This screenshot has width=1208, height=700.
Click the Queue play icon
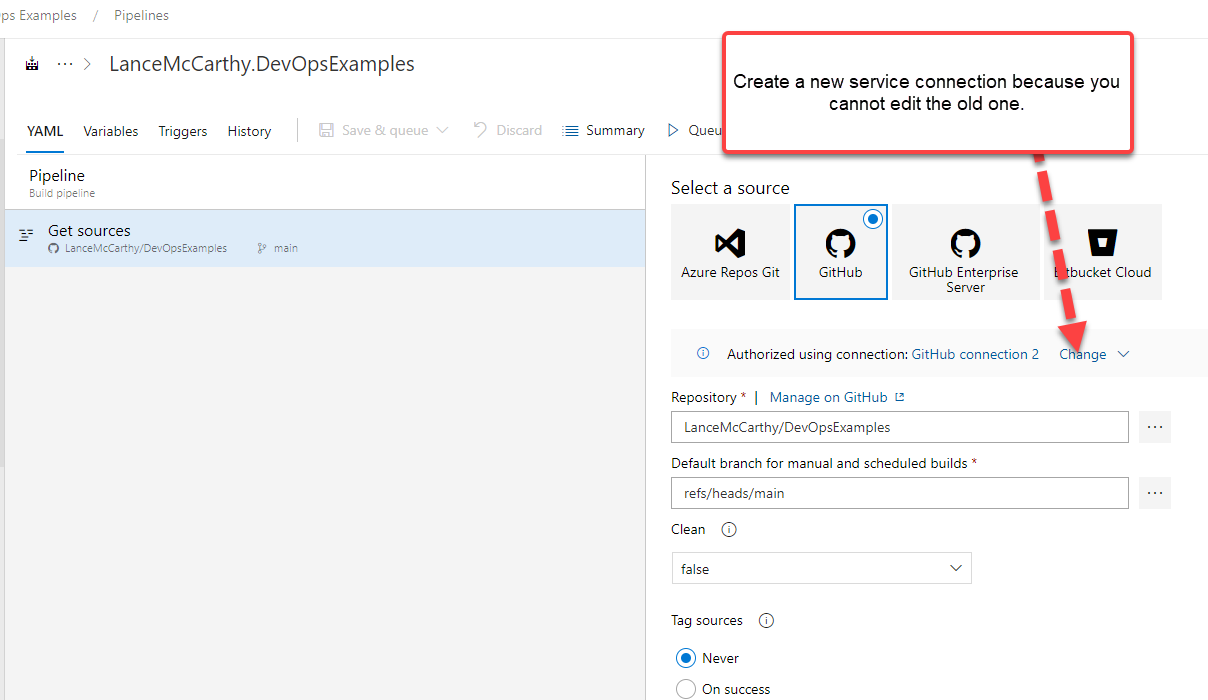[x=673, y=130]
